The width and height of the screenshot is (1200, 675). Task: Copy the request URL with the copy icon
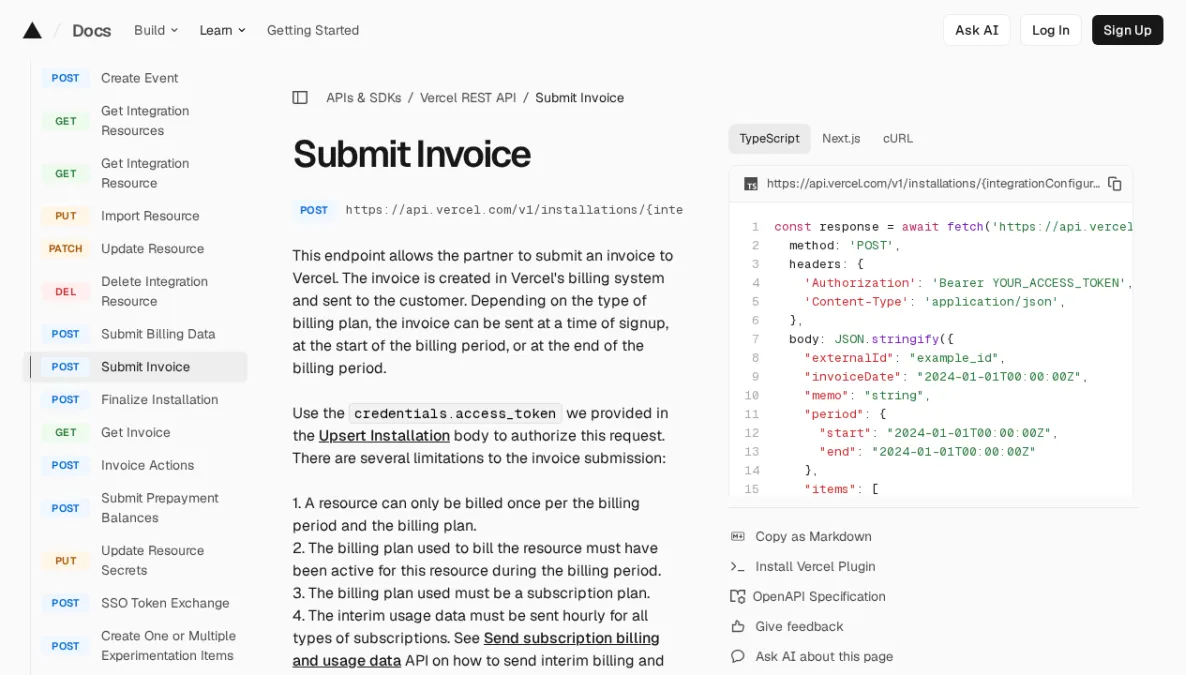(x=1115, y=184)
